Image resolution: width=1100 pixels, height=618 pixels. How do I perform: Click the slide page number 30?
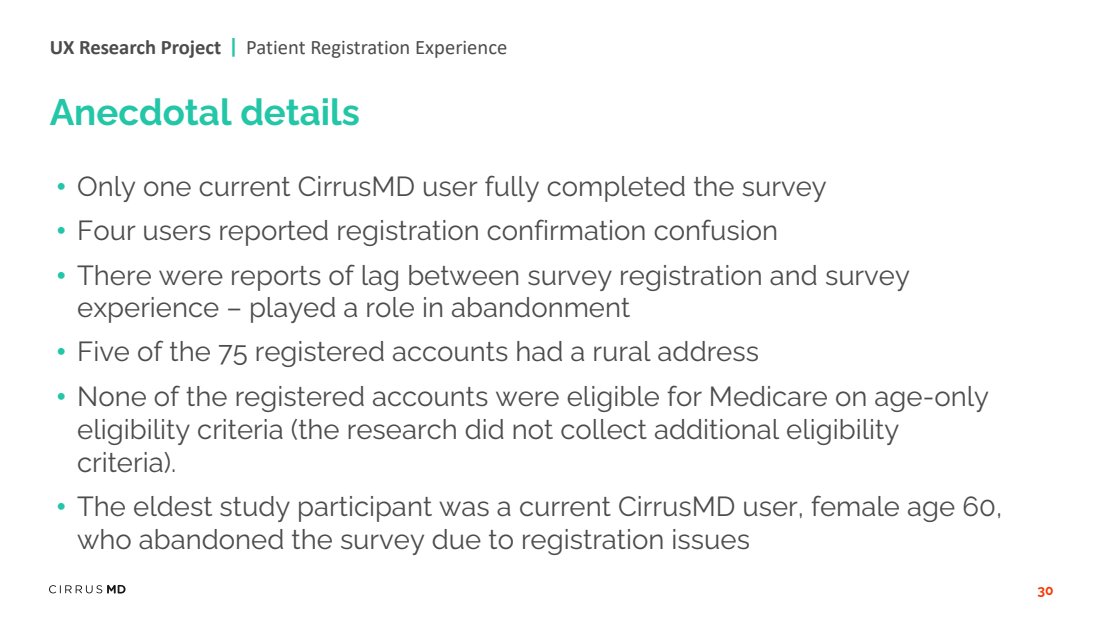point(1045,591)
